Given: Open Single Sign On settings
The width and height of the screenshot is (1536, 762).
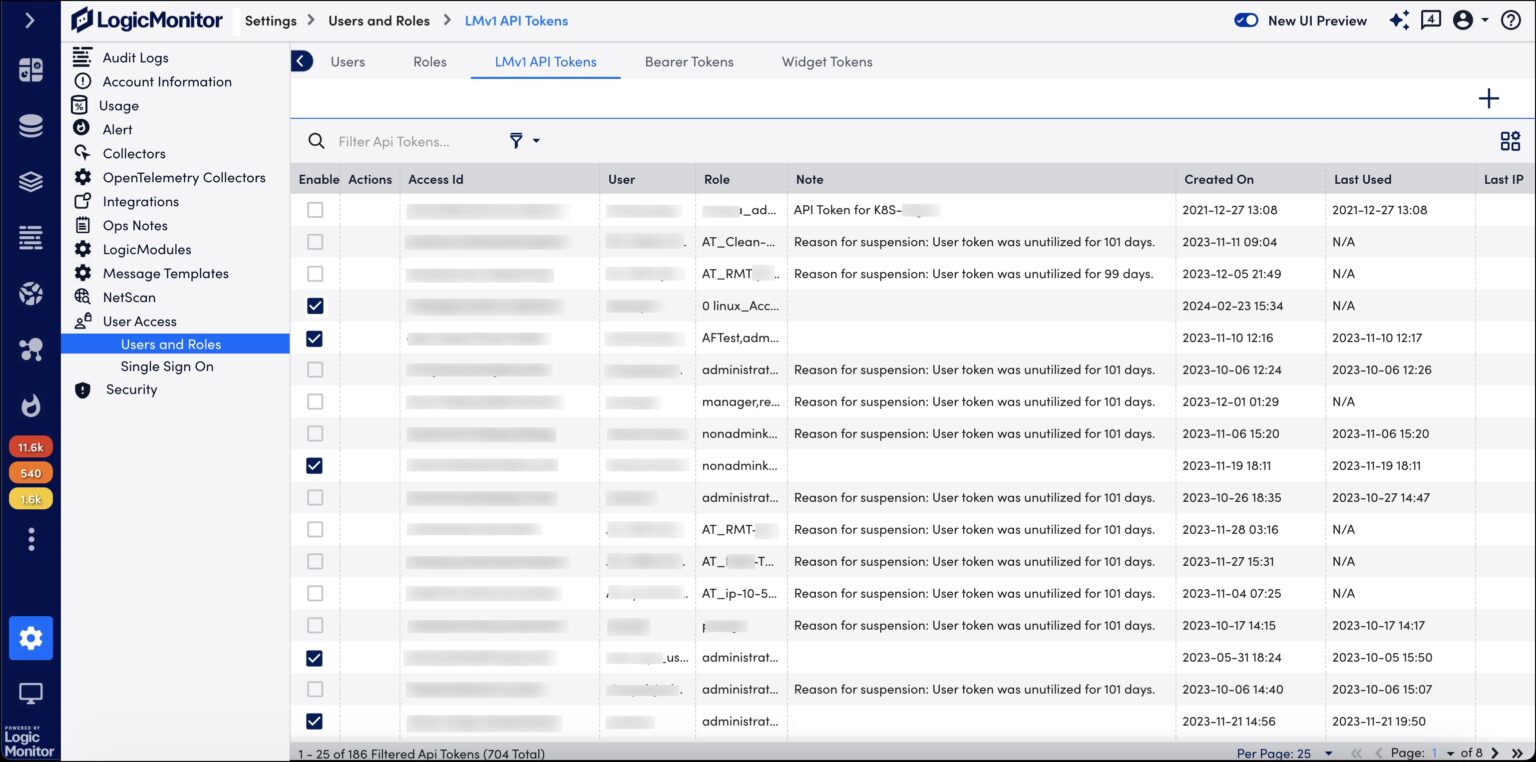Looking at the screenshot, I should [x=167, y=367].
